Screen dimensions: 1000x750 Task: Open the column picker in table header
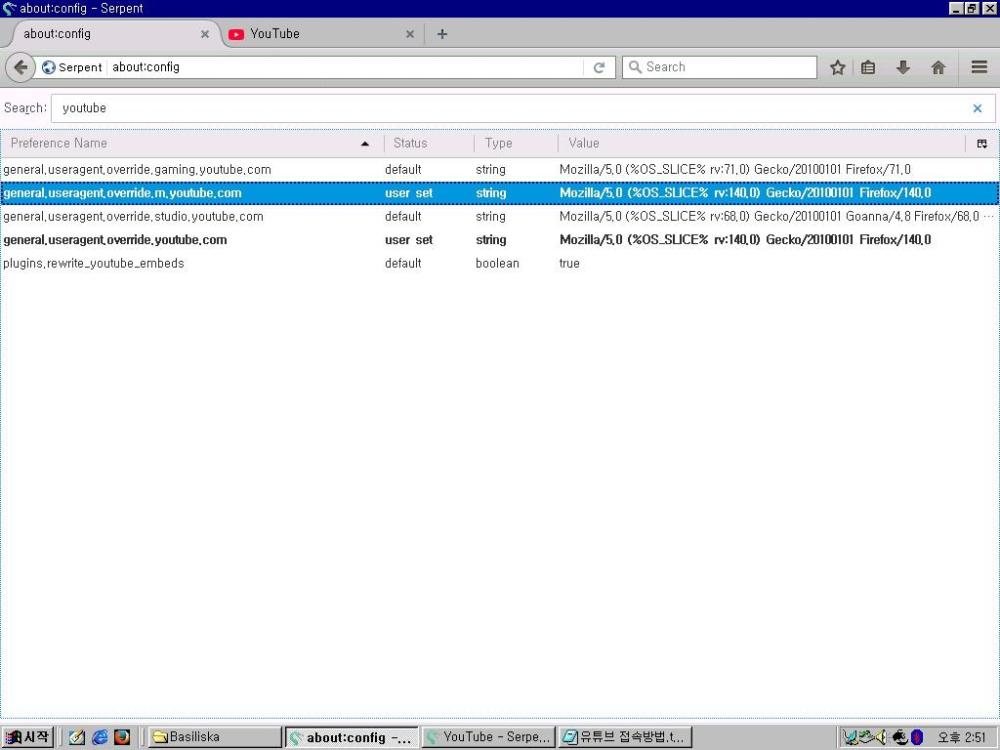[981, 143]
